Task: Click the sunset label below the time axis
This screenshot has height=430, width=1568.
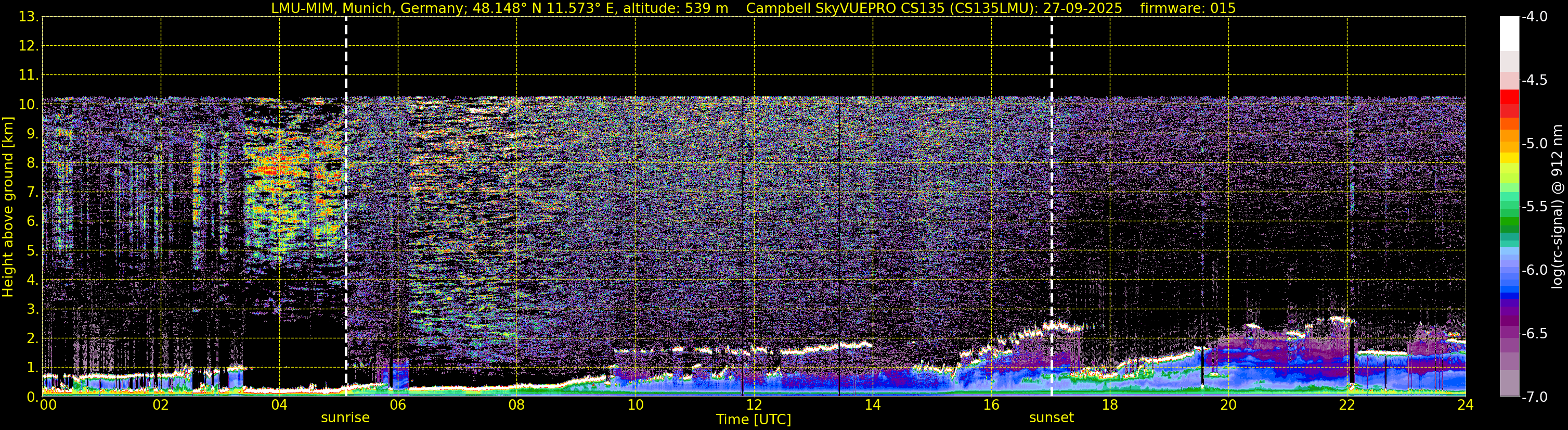Action: pyautogui.click(x=1051, y=418)
